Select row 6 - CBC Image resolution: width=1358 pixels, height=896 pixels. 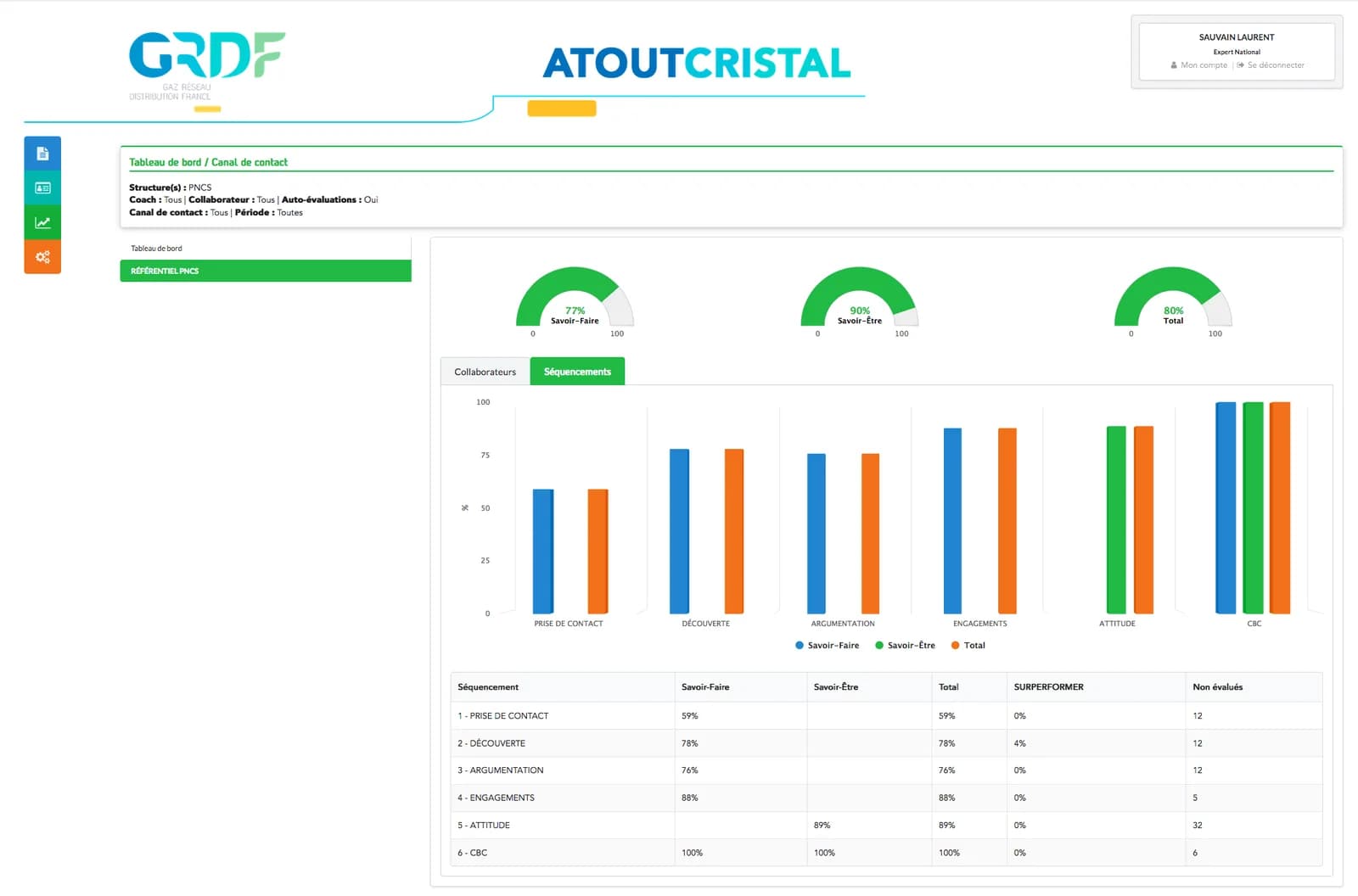[x=886, y=853]
